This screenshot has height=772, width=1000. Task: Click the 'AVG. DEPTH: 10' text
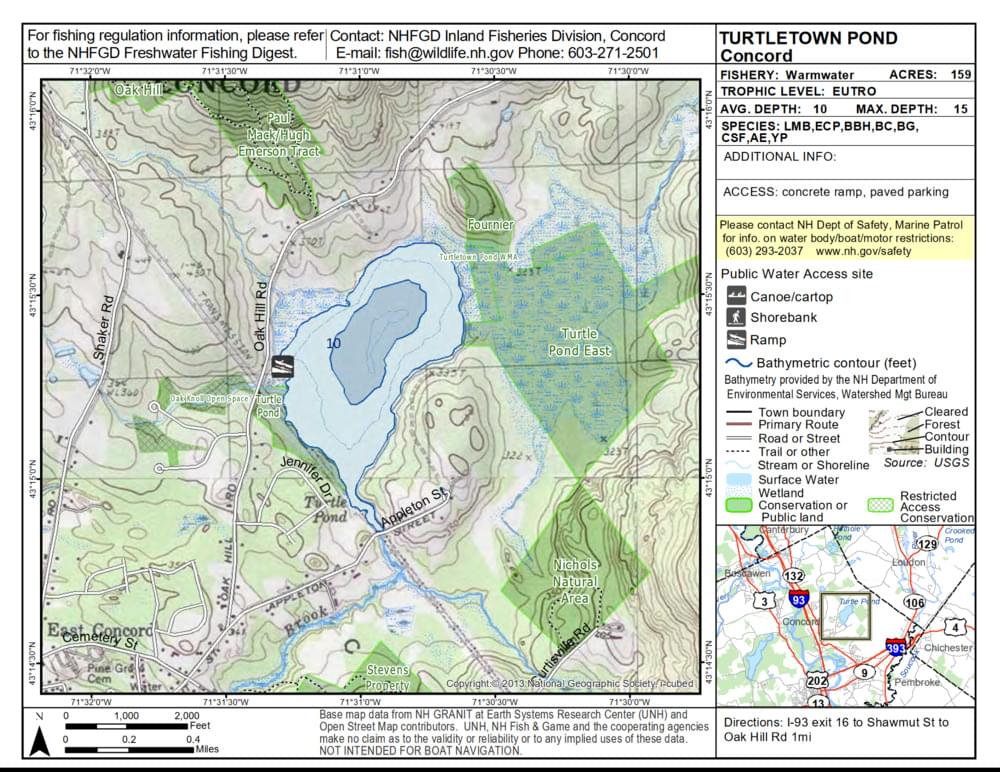point(774,109)
